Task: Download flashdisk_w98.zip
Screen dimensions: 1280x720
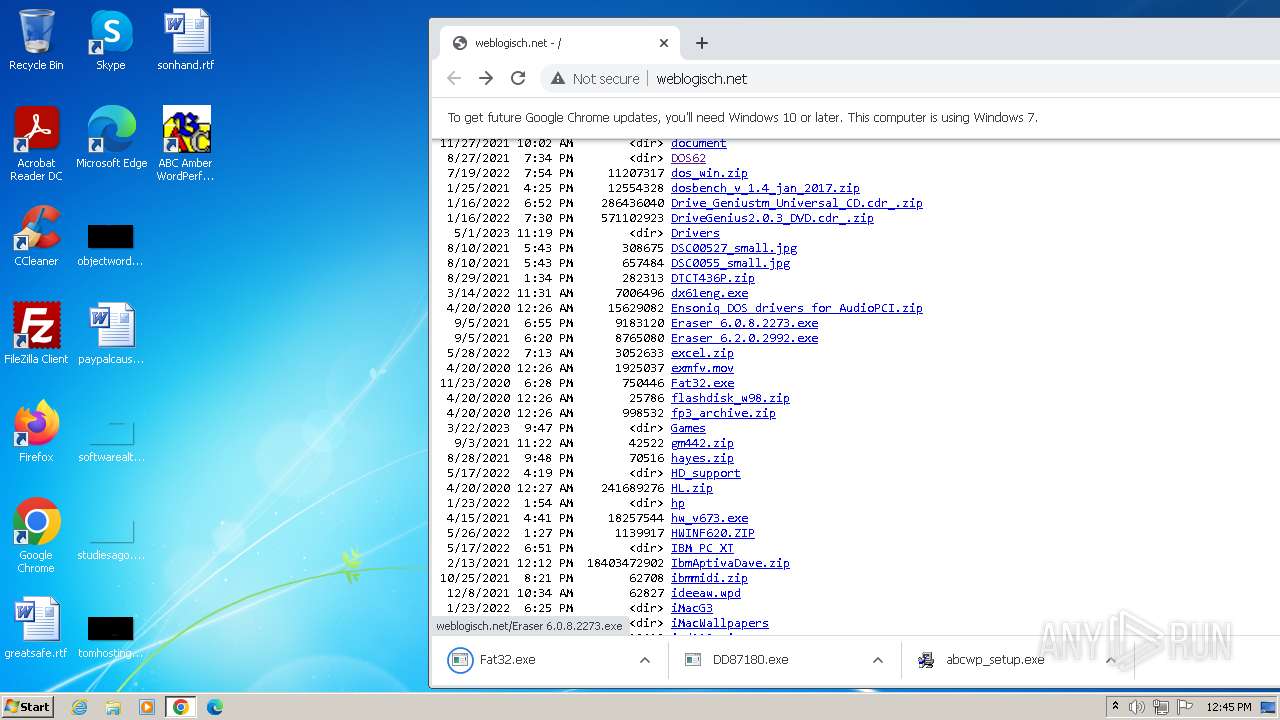Action: [x=730, y=398]
